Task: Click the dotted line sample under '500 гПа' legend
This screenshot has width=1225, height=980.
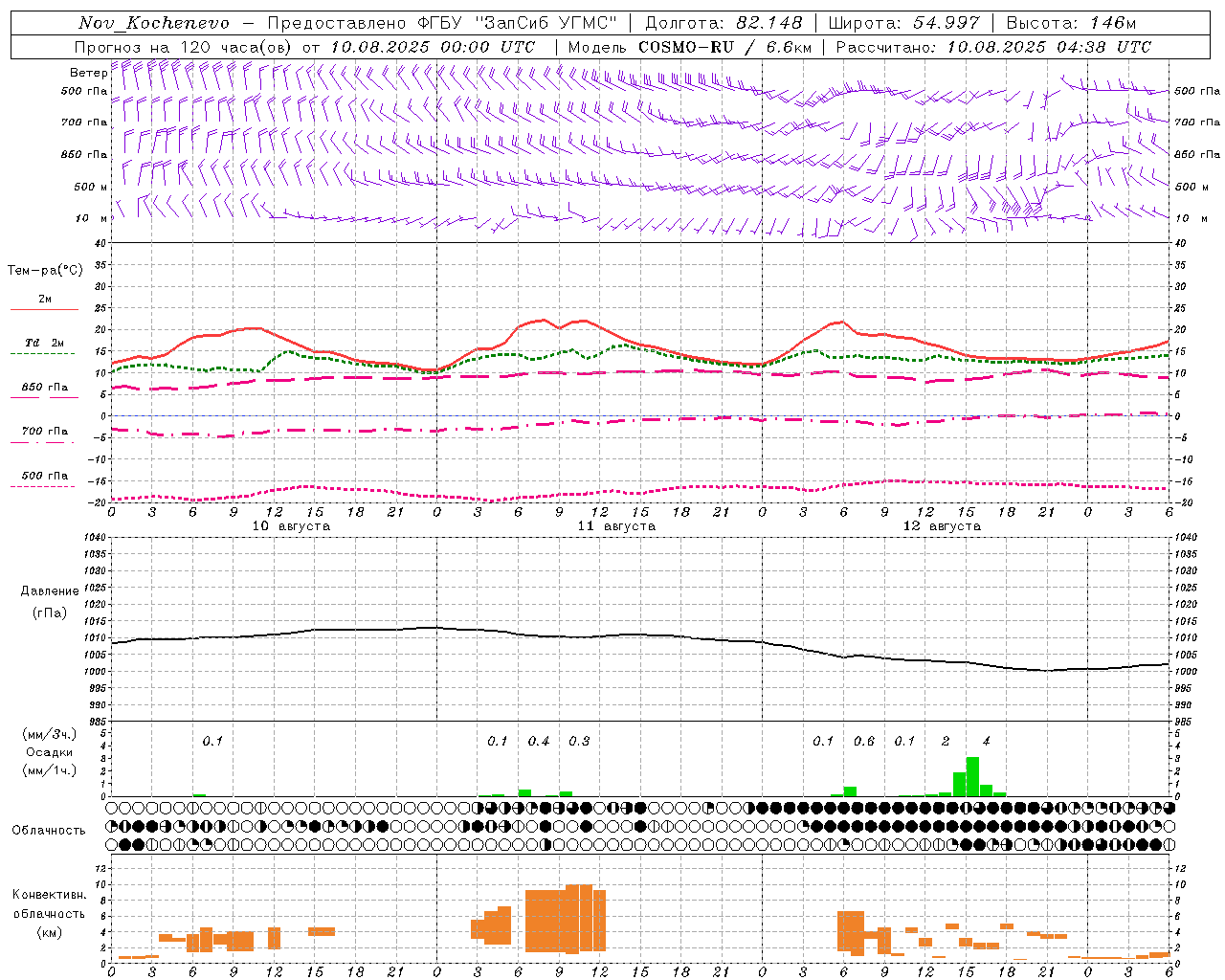Action: [43, 487]
